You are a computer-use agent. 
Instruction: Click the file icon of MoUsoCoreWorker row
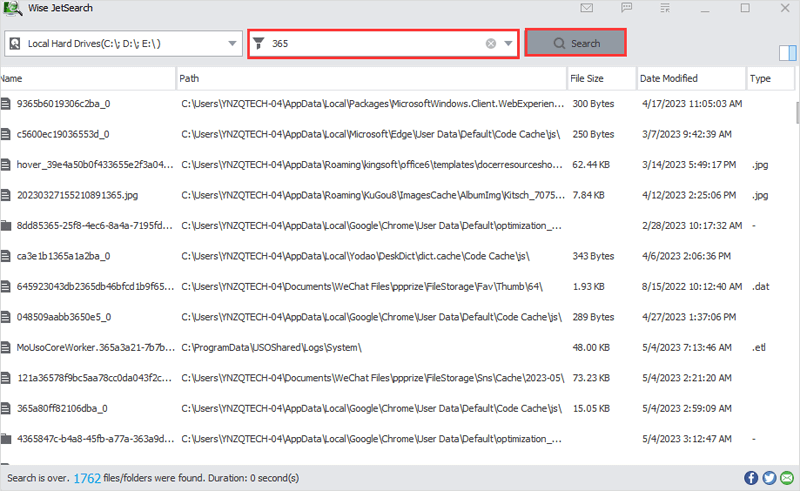click(x=6, y=348)
